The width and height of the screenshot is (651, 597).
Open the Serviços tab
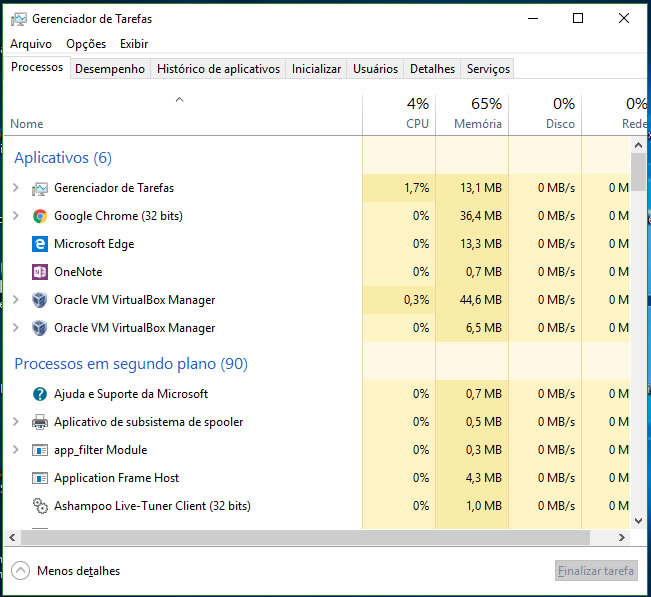pos(488,69)
